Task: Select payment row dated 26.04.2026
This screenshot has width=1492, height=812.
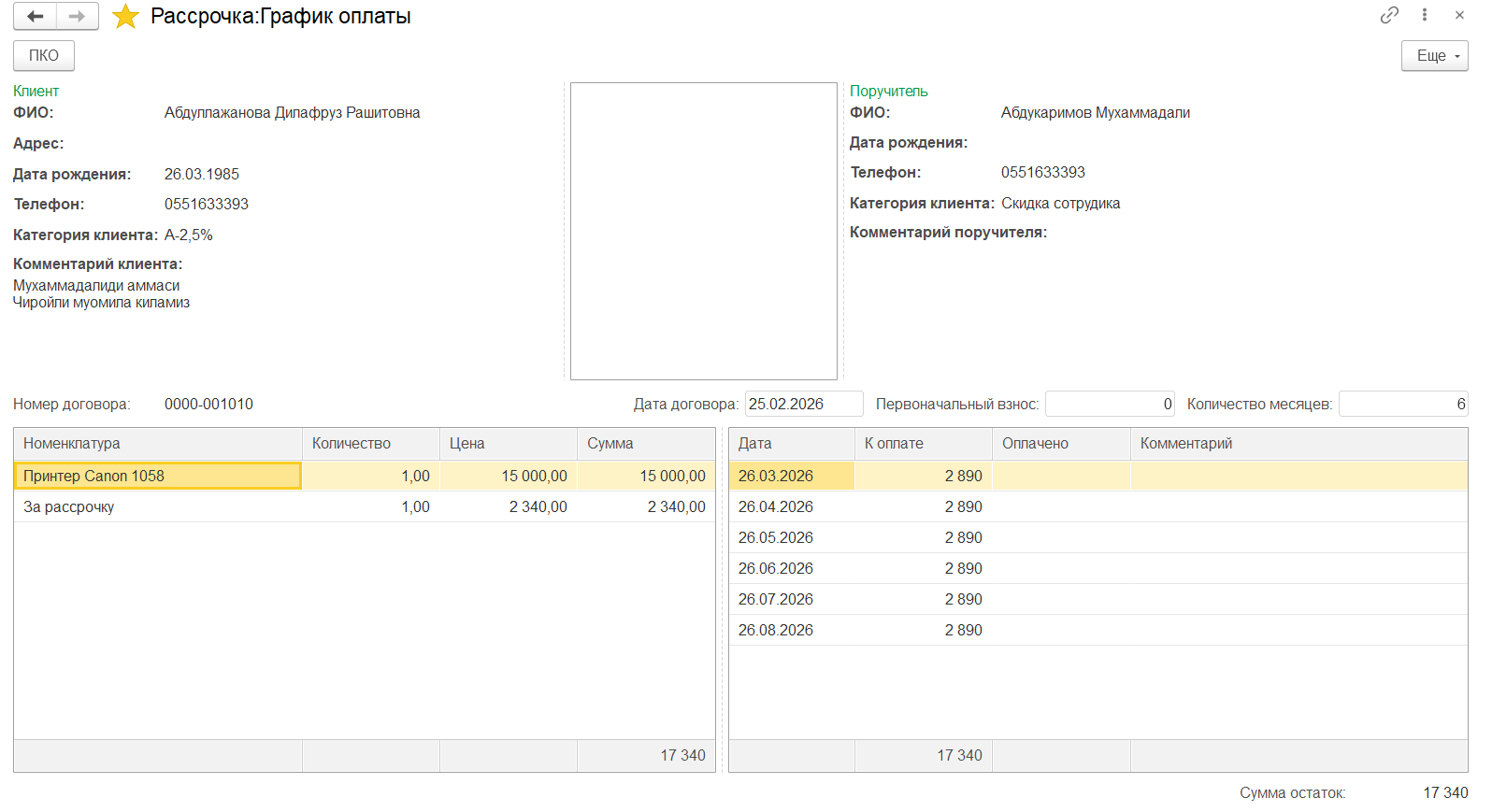Action: [776, 507]
